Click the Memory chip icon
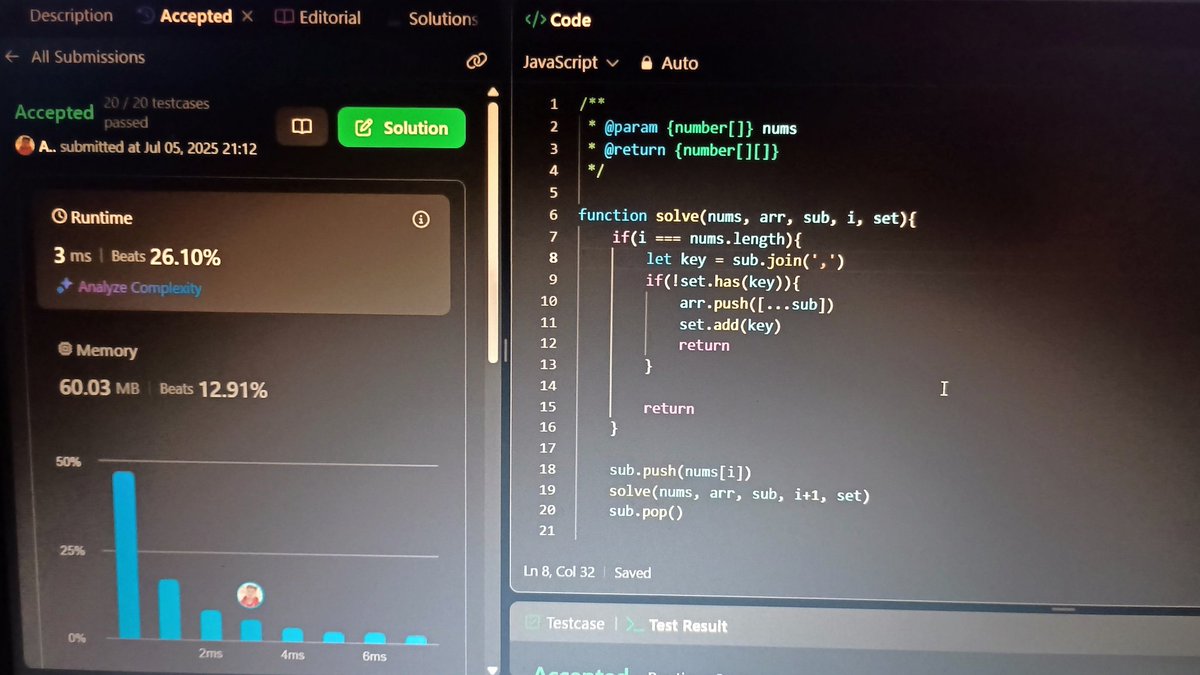1200x675 pixels. coord(65,350)
